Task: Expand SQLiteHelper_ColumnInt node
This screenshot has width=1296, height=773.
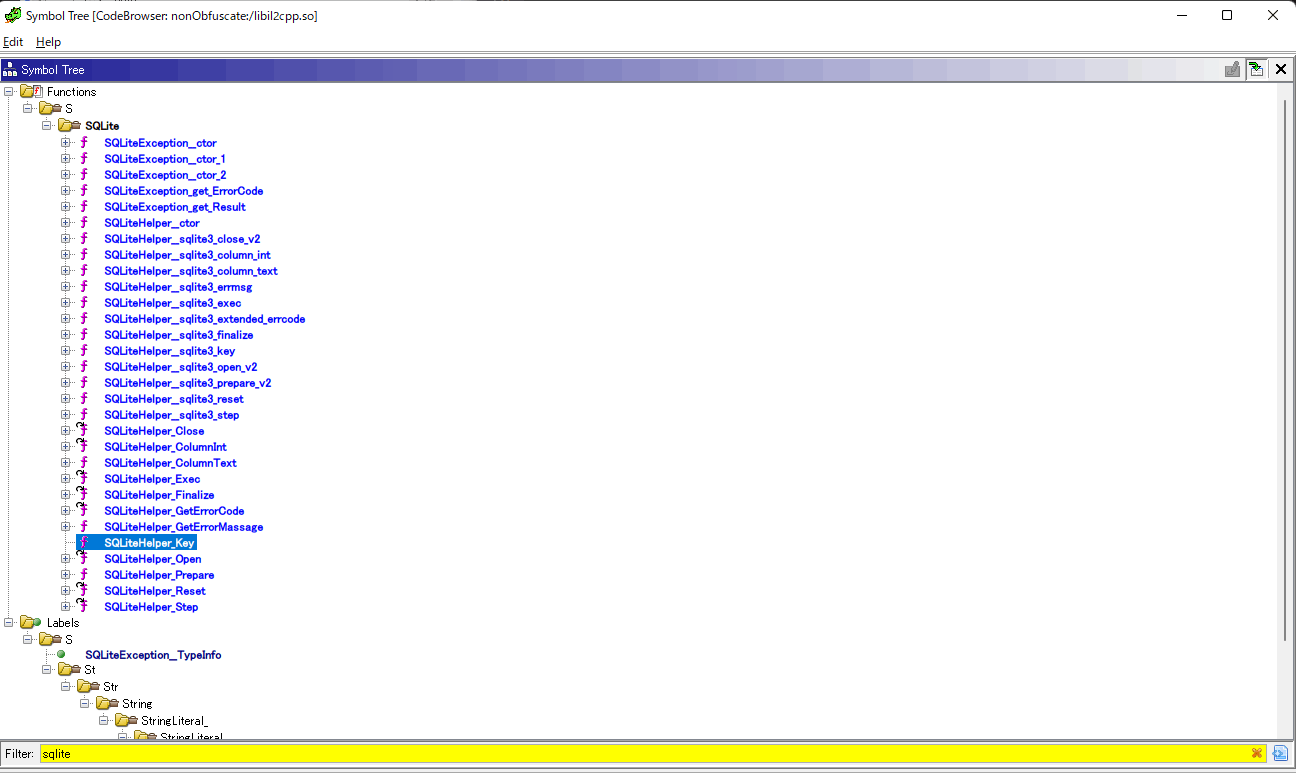Action: [x=66, y=447]
